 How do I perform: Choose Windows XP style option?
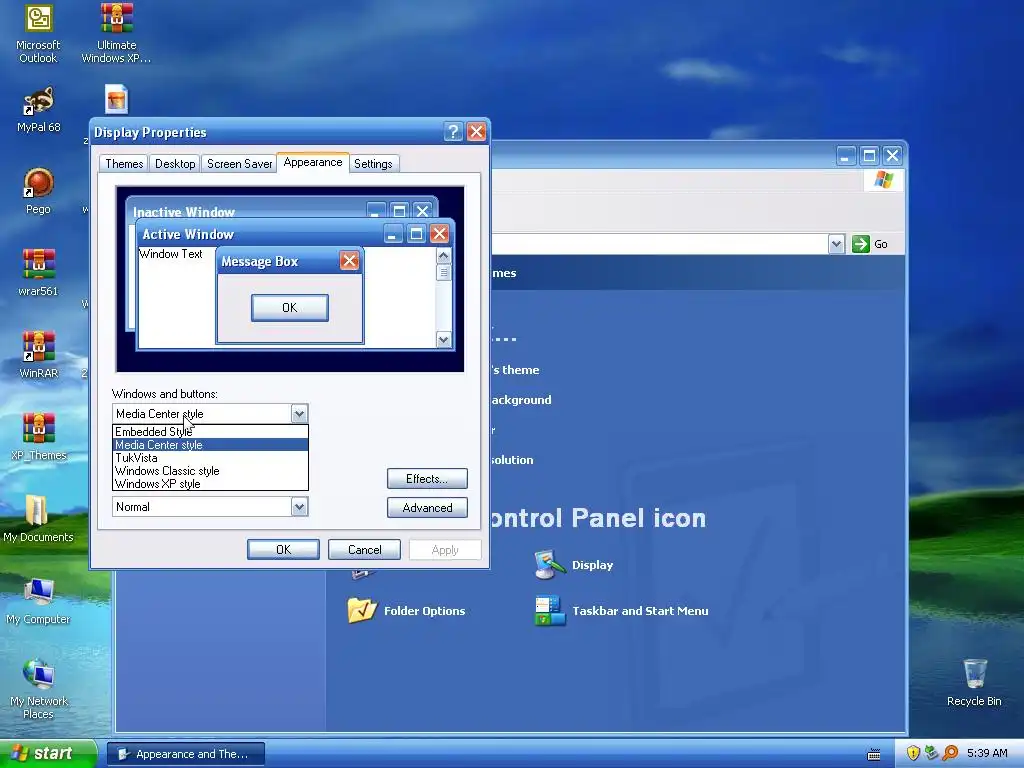point(210,484)
